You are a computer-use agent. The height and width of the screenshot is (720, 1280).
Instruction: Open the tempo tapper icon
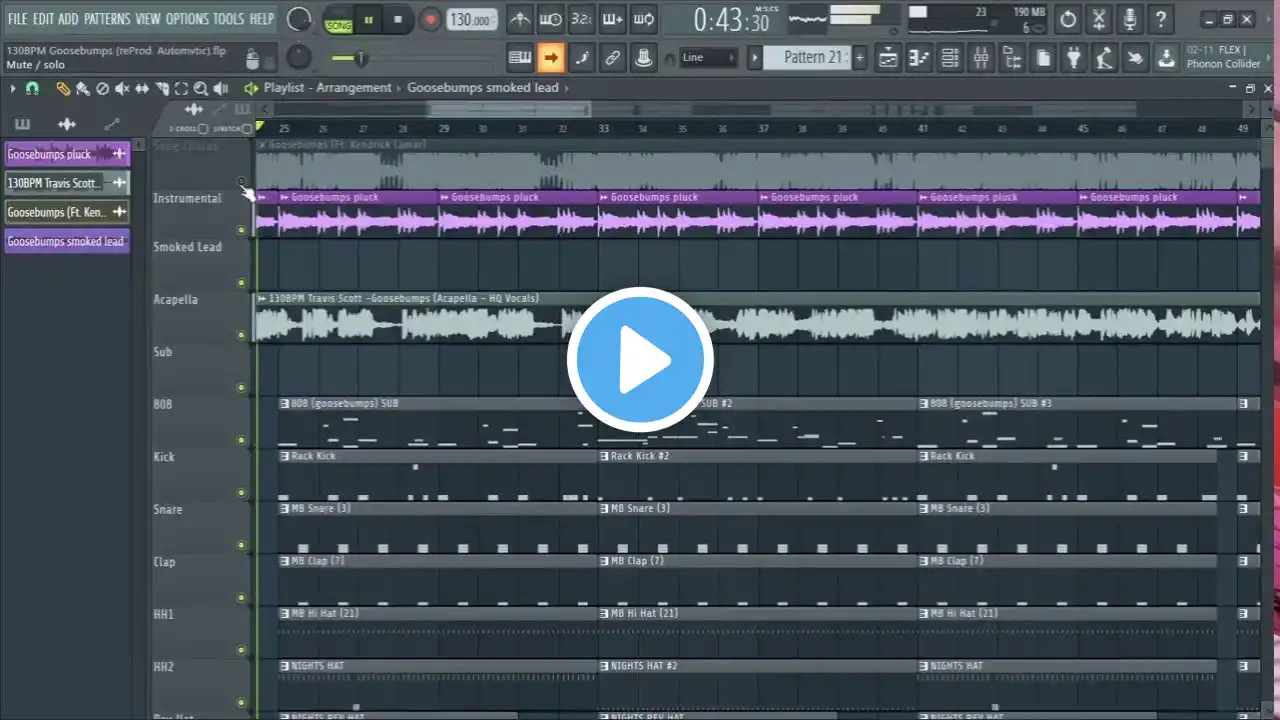[x=1105, y=58]
